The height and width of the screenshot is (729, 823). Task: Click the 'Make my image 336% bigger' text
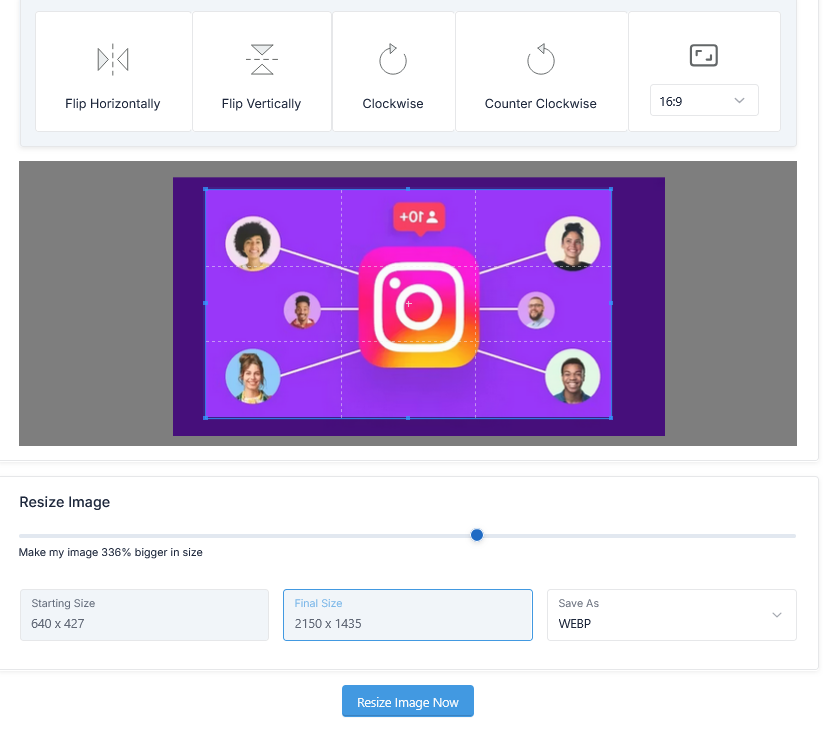point(111,552)
